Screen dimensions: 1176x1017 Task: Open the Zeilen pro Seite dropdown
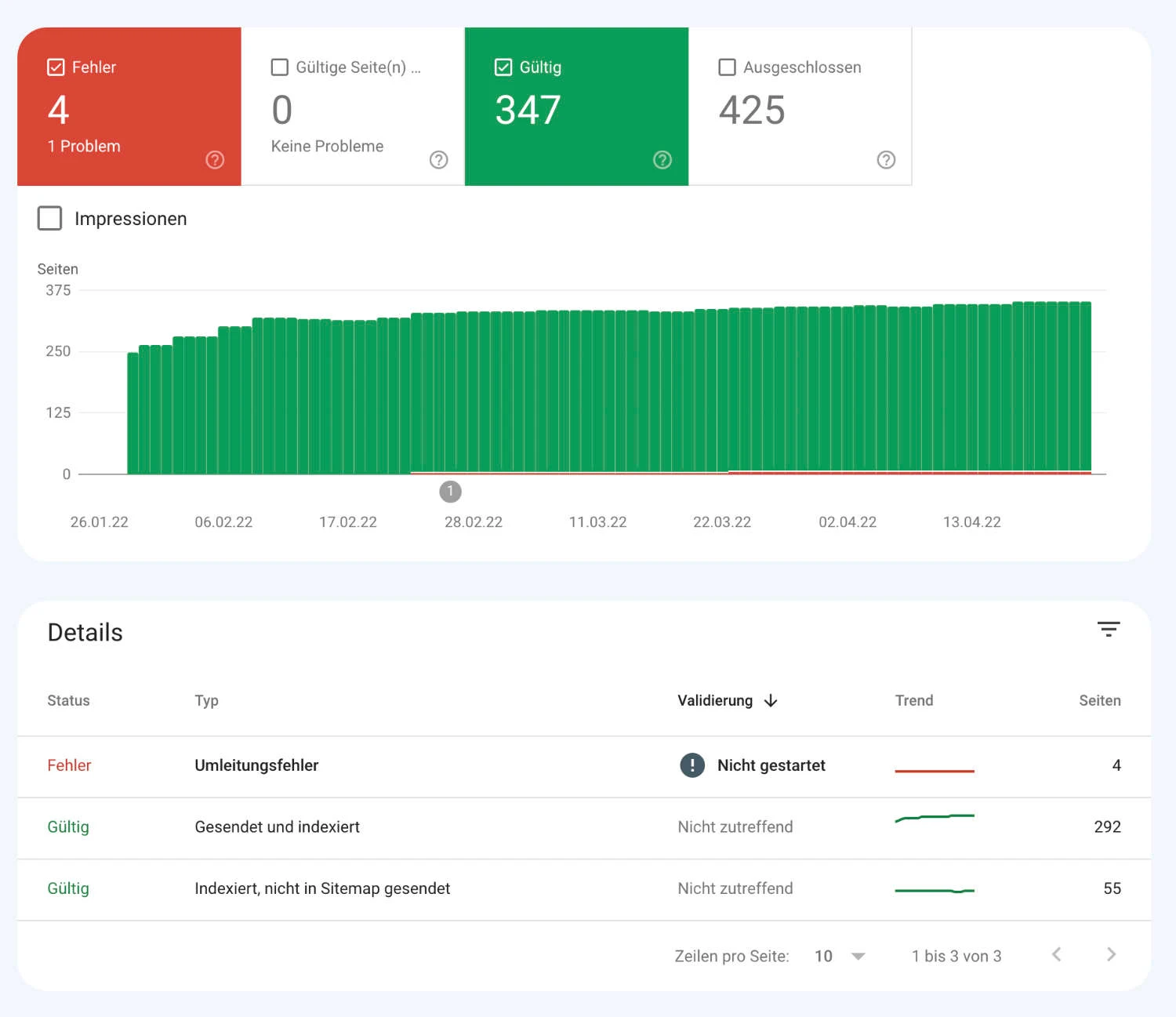[839, 956]
